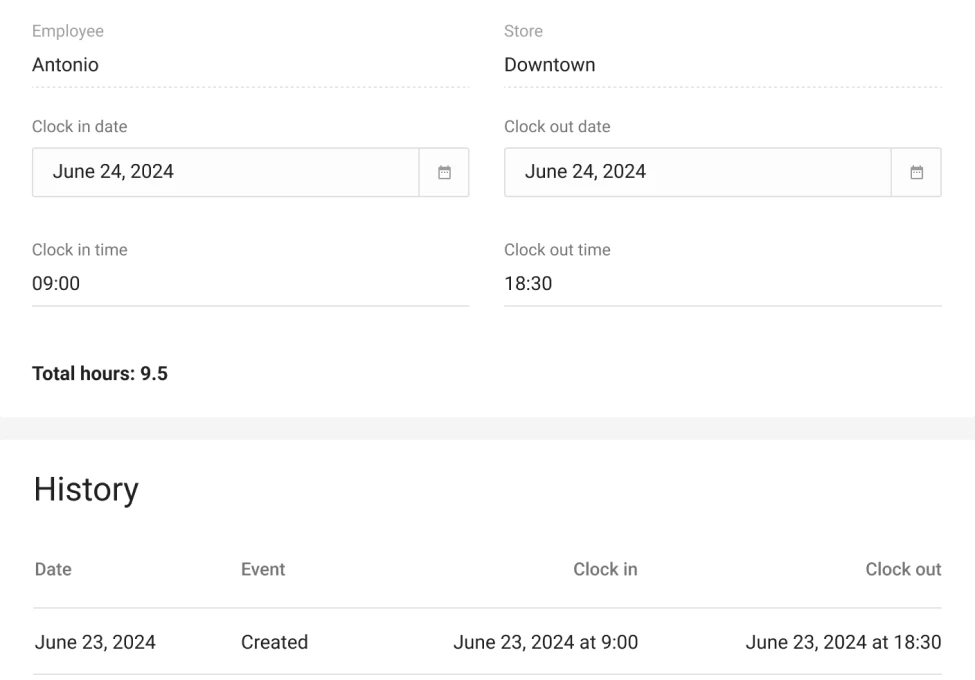Select the June 23, 2024 date cell
This screenshot has width=975, height=680.
coord(95,642)
